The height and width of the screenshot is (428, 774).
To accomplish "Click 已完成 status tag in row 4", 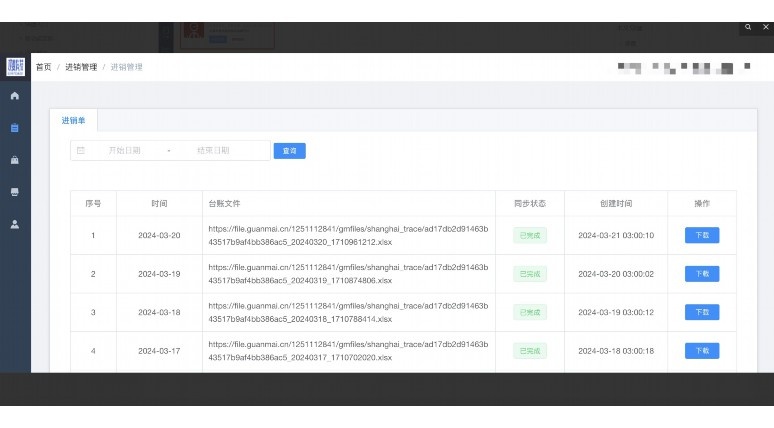I will (530, 351).
